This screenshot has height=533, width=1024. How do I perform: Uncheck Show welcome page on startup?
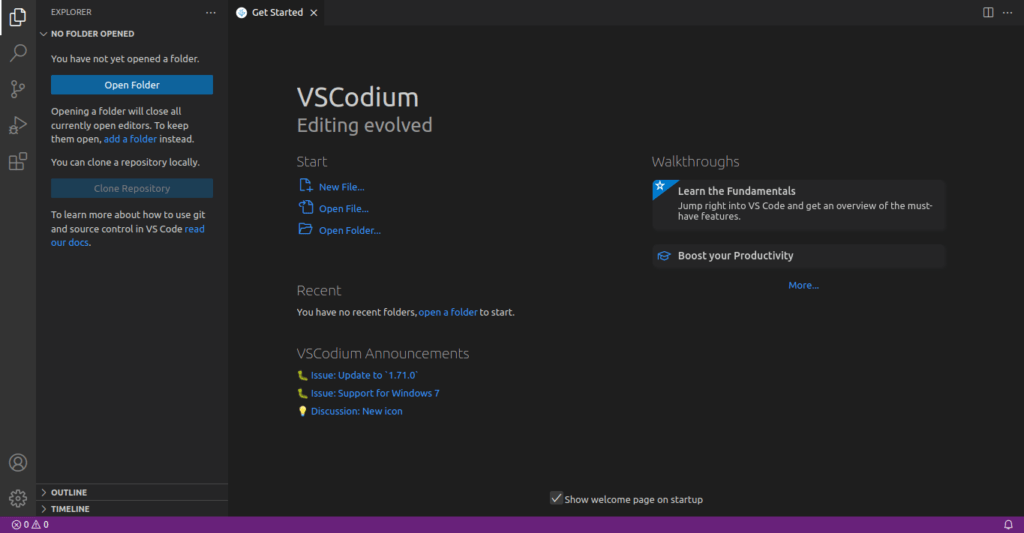[556, 498]
